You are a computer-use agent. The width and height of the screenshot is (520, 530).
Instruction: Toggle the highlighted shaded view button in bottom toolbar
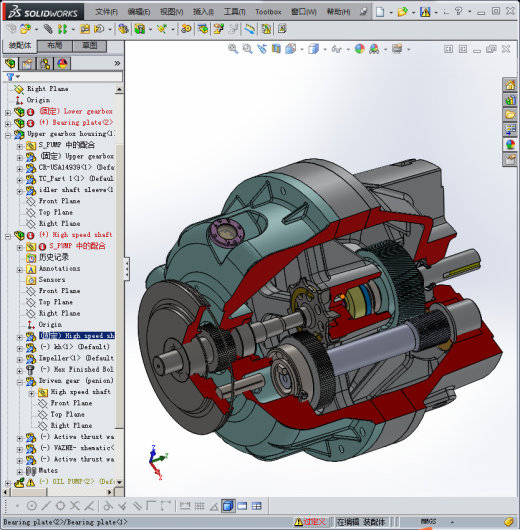tap(228, 506)
